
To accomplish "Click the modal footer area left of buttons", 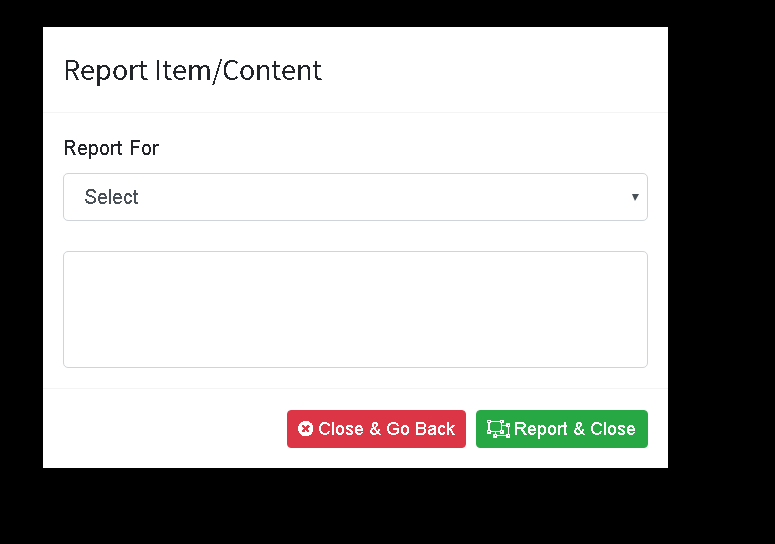I will tap(165, 428).
